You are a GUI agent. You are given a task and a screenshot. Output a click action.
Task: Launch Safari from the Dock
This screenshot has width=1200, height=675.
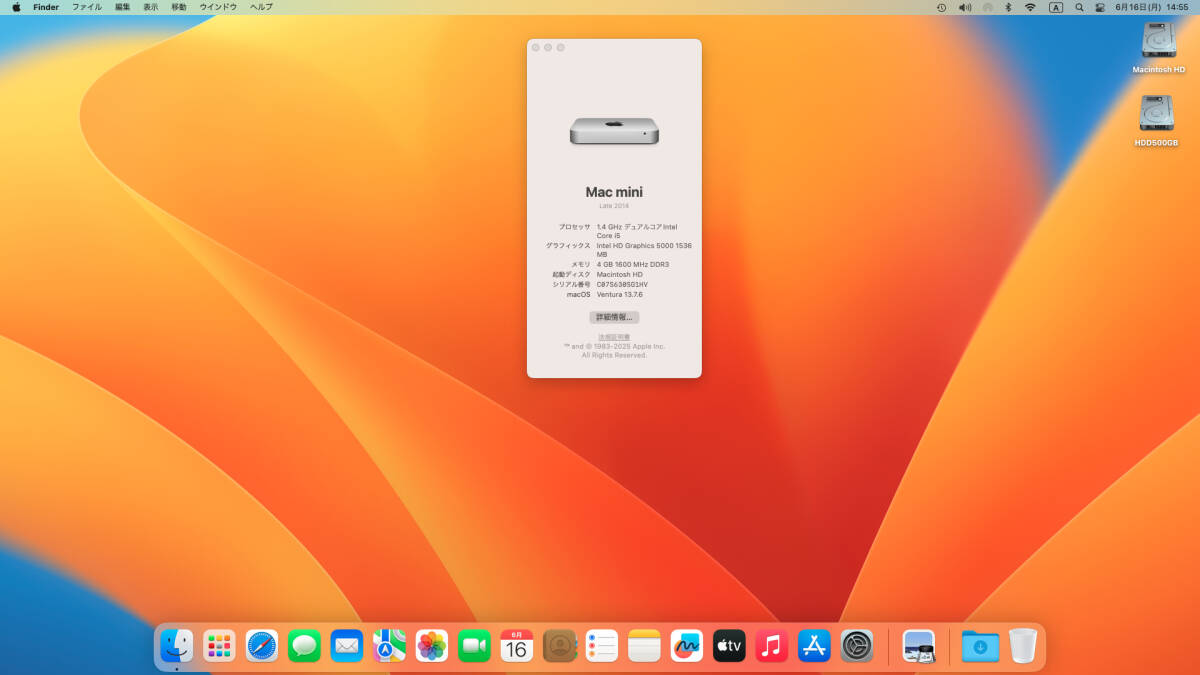(x=262, y=646)
